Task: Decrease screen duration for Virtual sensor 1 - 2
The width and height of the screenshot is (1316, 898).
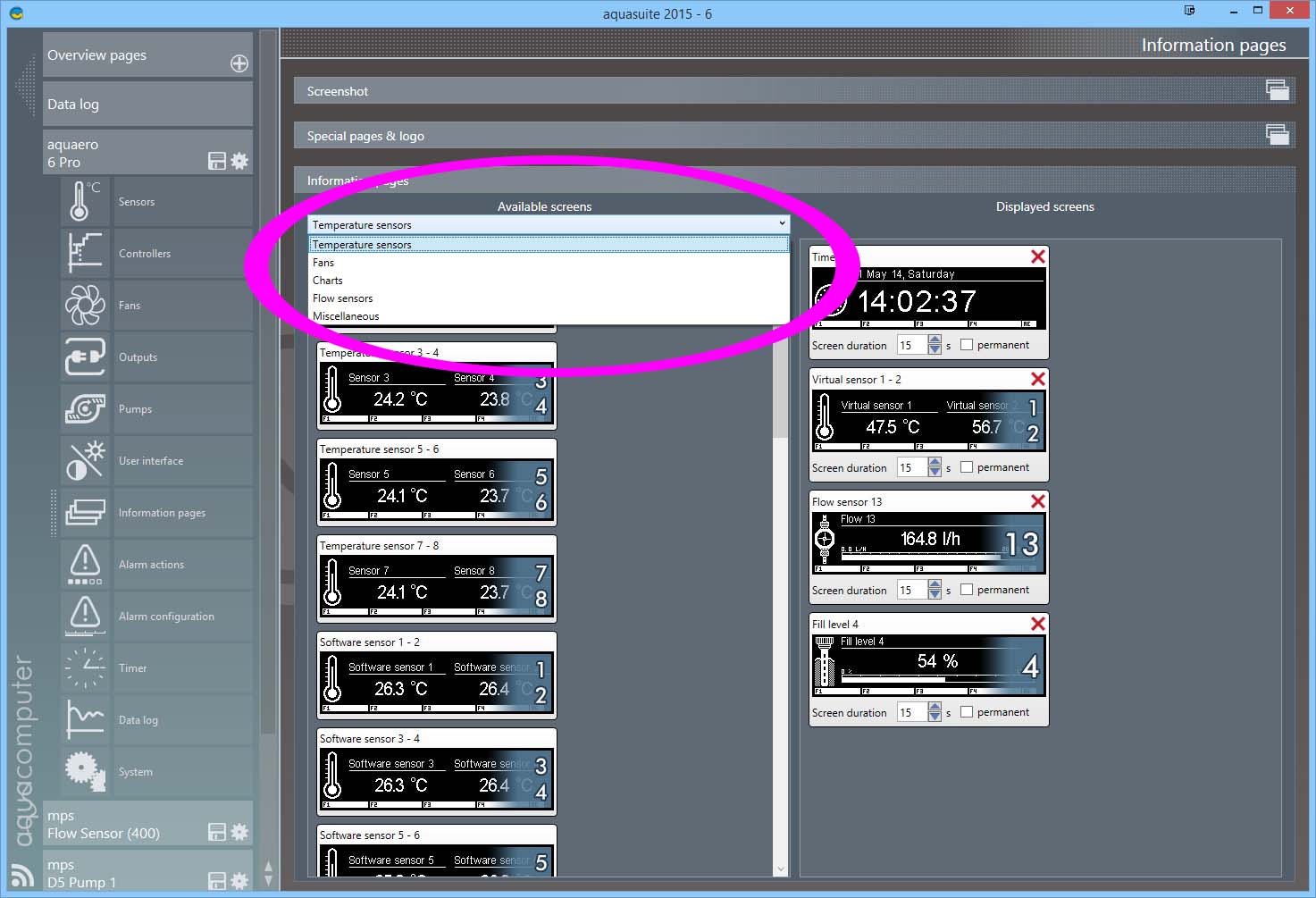Action: [x=935, y=473]
